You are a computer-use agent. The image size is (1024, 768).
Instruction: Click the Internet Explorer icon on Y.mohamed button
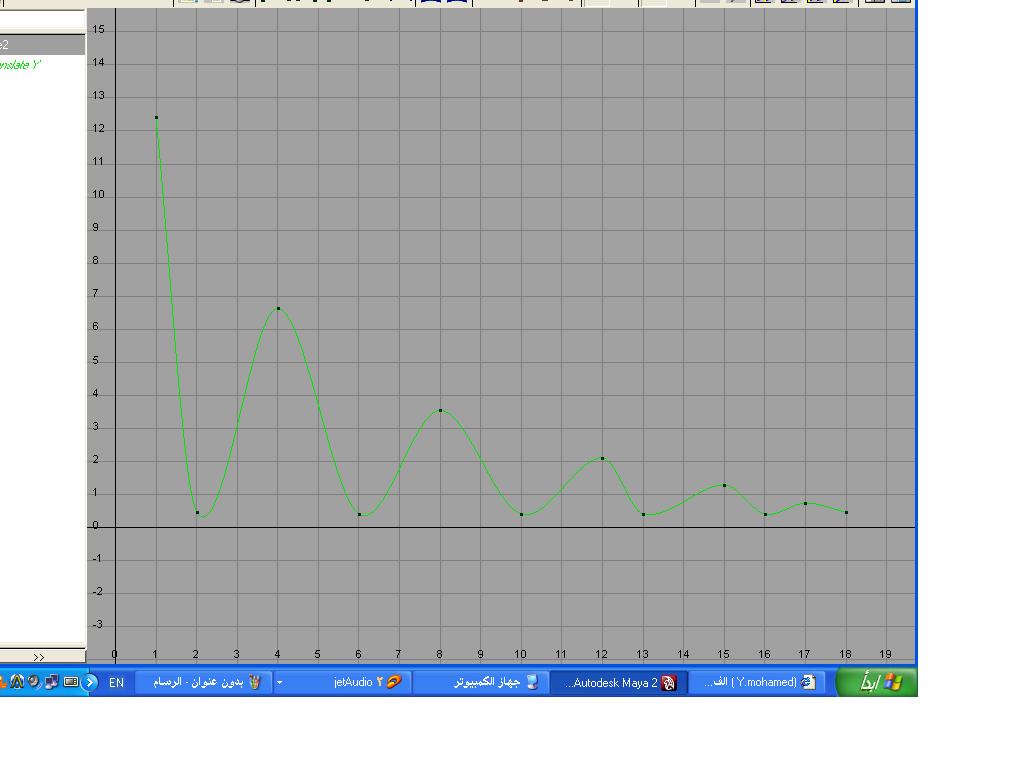coord(808,682)
